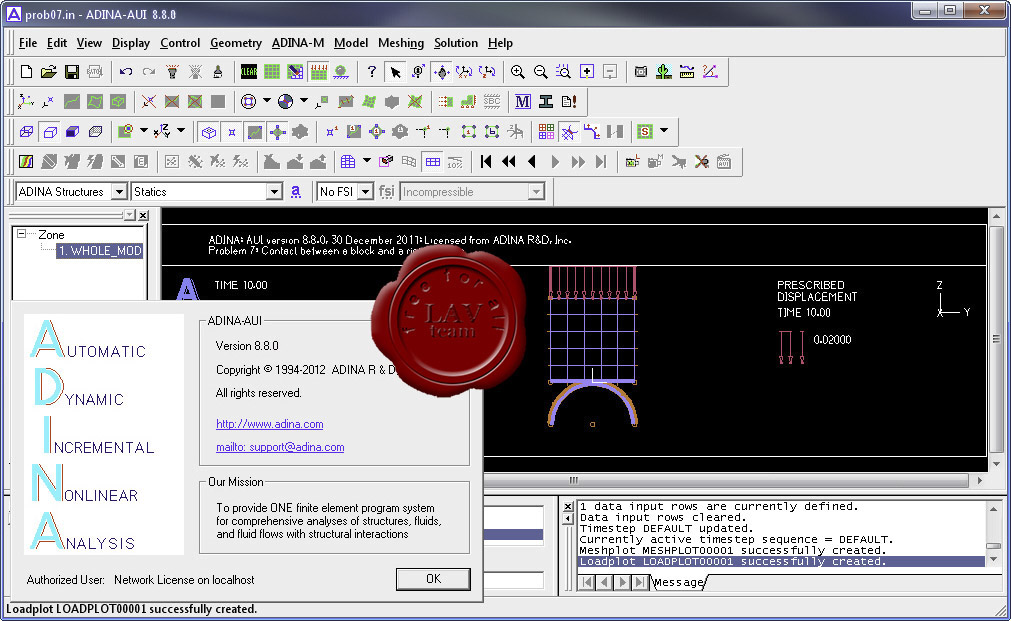
Task: Click the mailto support@adina.com link
Action: 280,447
